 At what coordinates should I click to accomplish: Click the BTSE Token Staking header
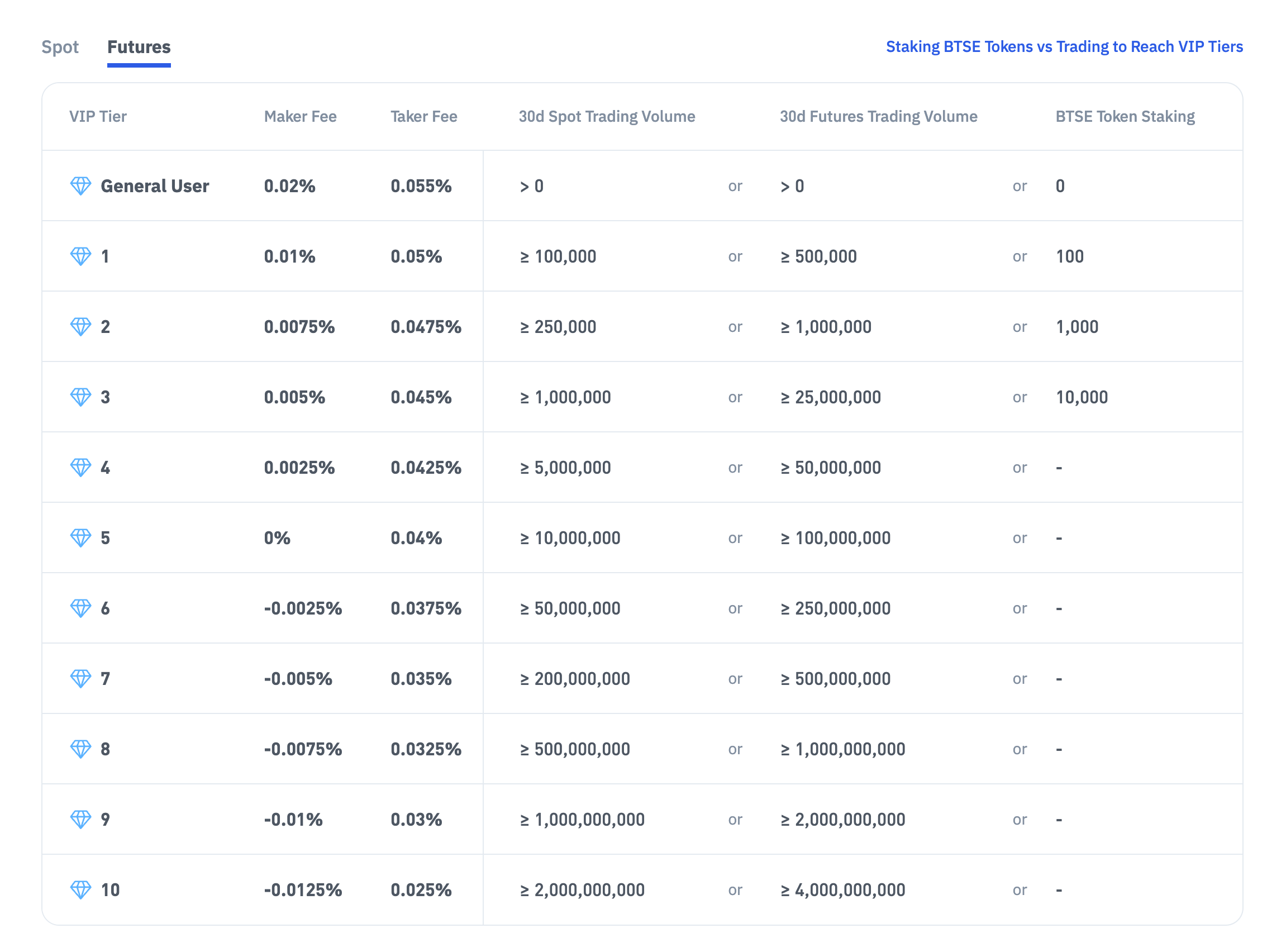1125,117
